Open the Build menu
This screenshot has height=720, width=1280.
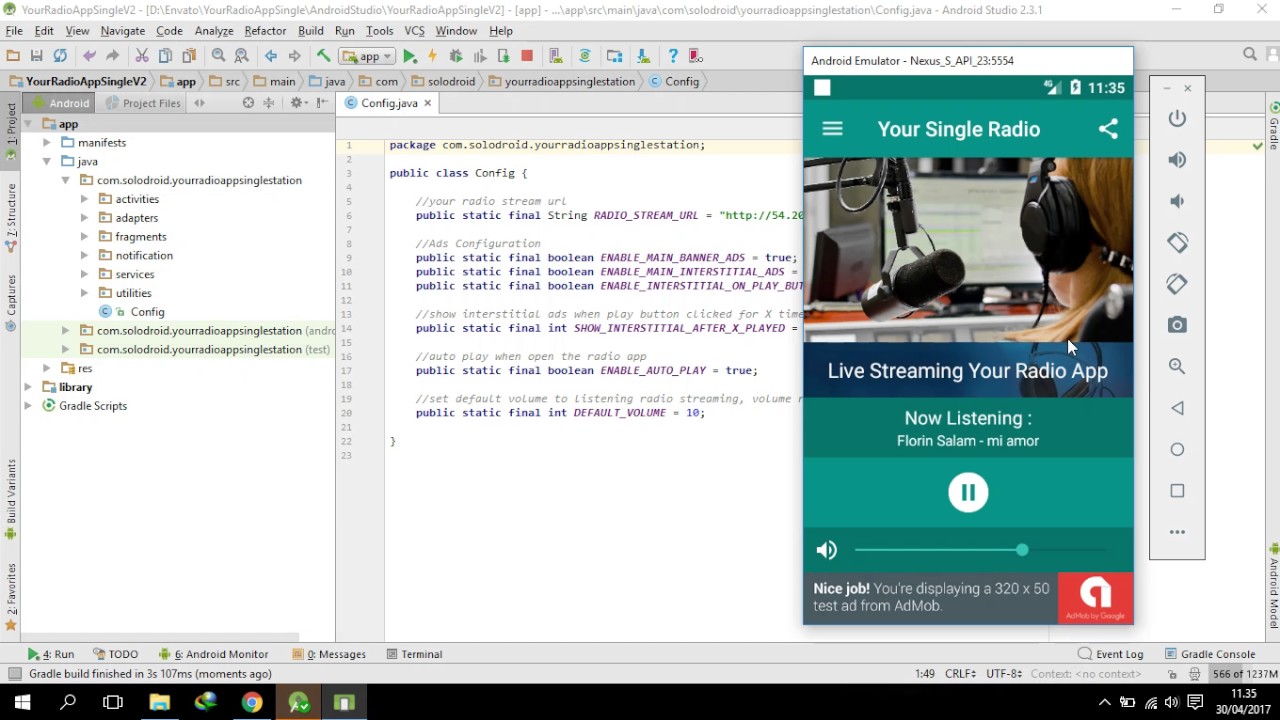tap(311, 31)
